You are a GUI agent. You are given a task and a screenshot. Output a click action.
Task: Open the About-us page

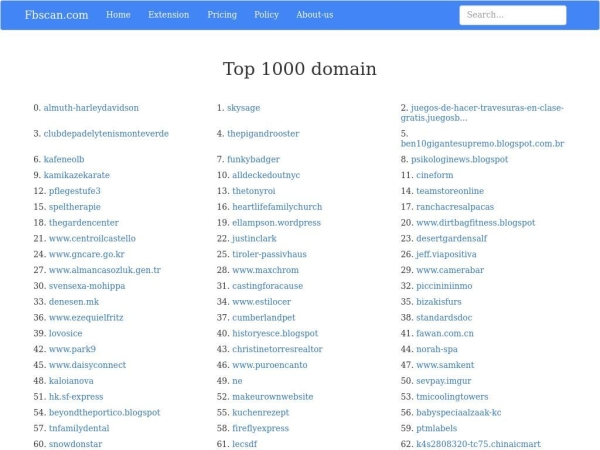click(x=315, y=15)
